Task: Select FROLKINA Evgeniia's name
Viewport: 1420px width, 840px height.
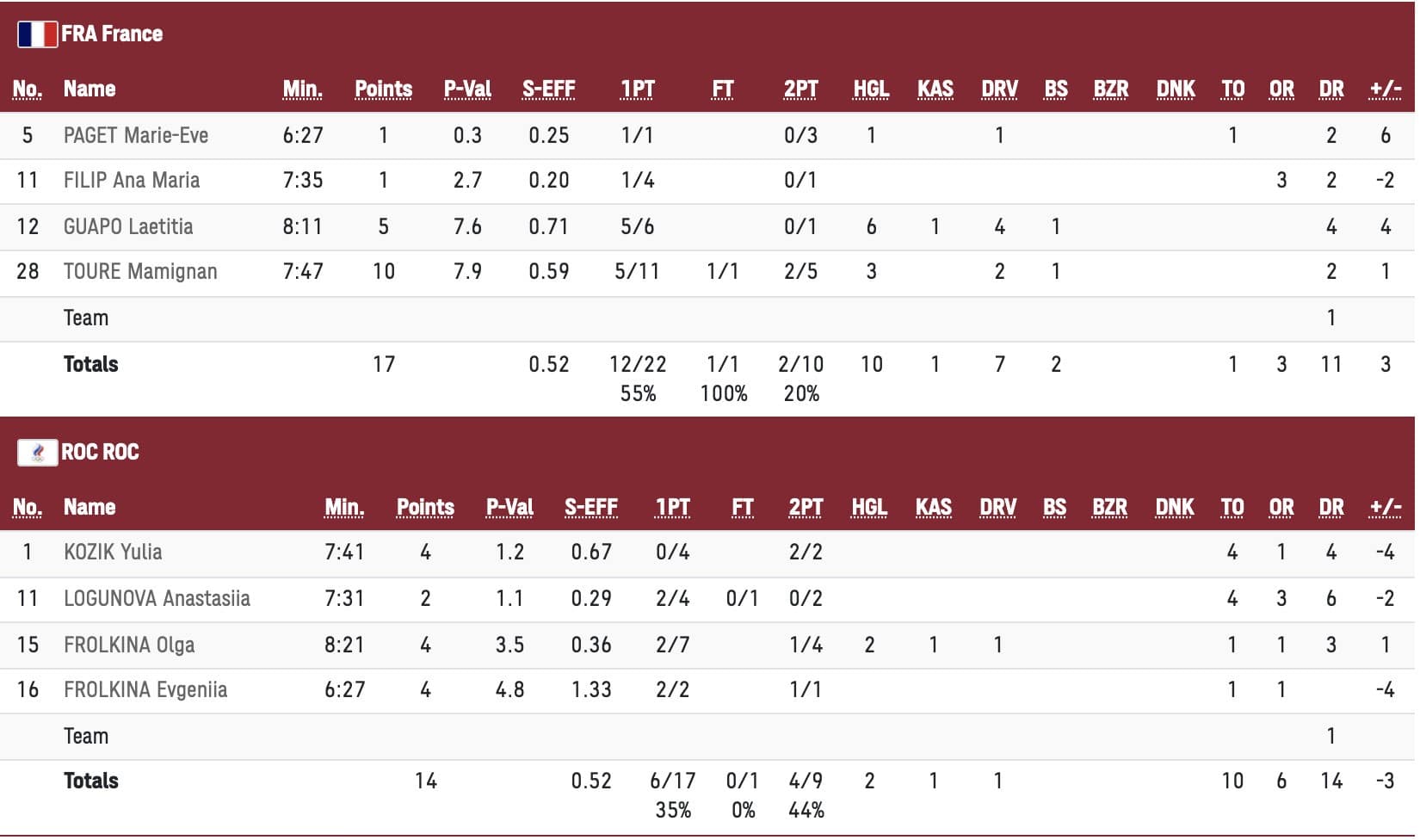Action: [145, 689]
